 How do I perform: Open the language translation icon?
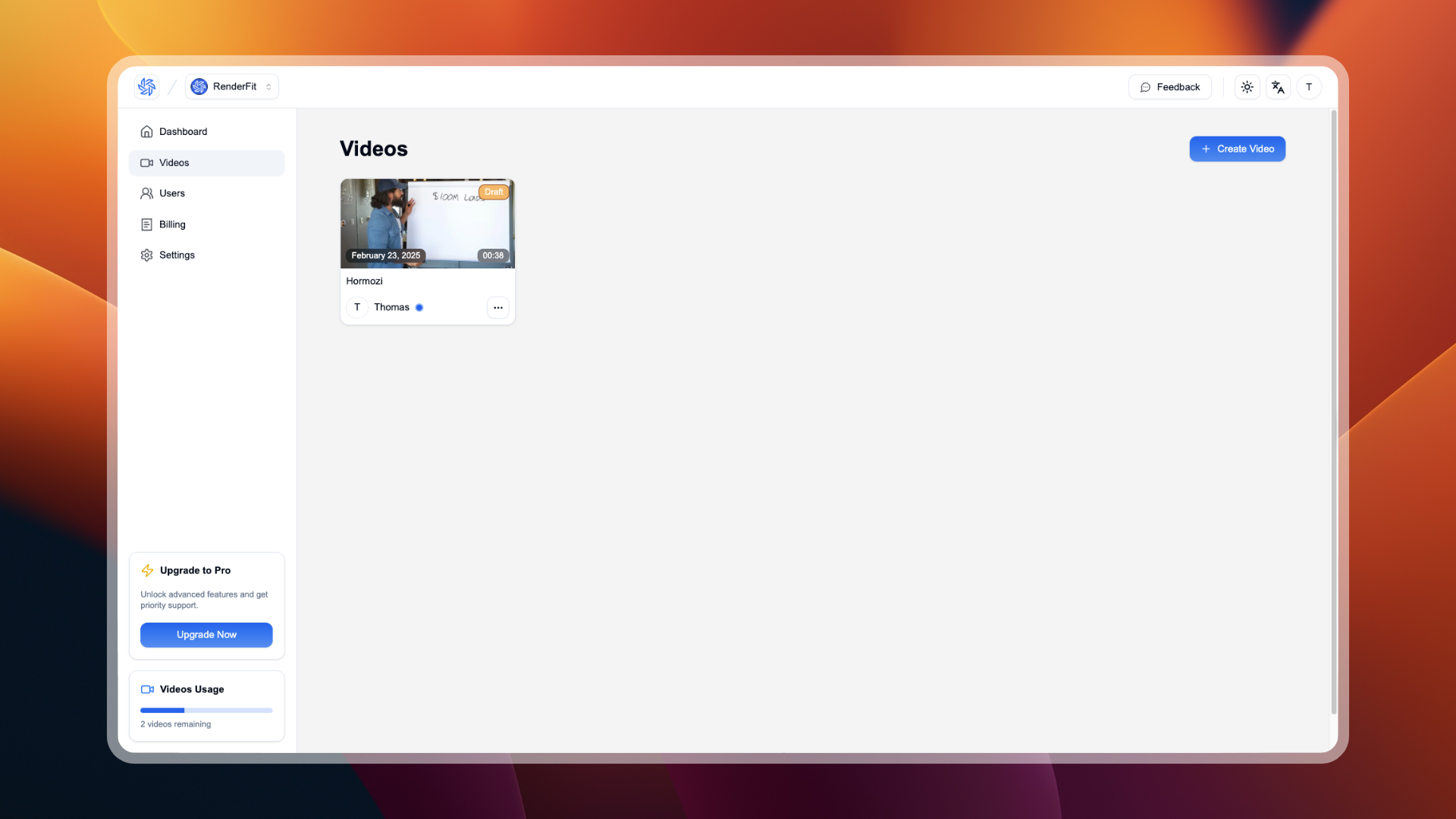(1278, 87)
